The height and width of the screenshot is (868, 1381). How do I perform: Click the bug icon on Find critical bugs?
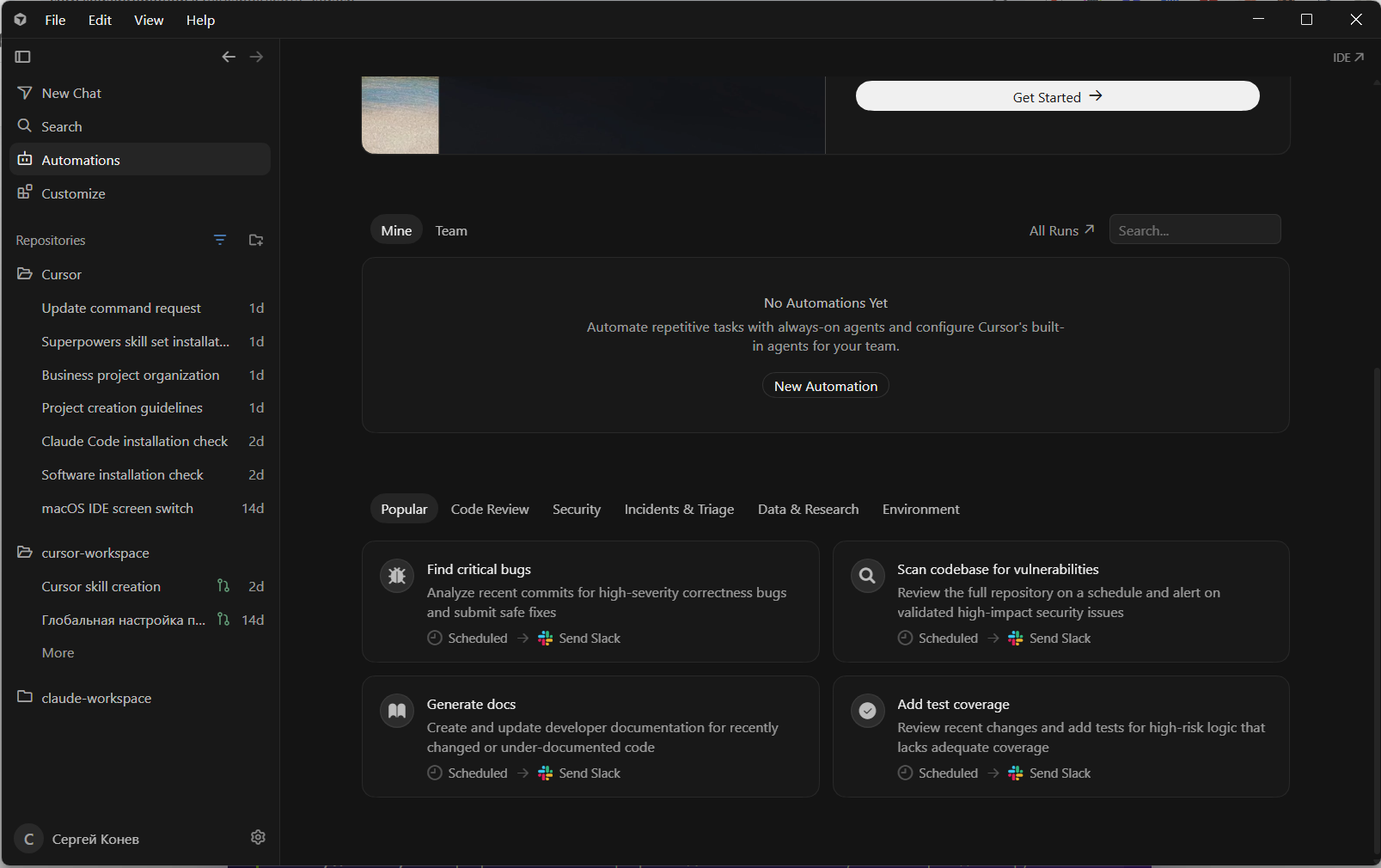(397, 576)
